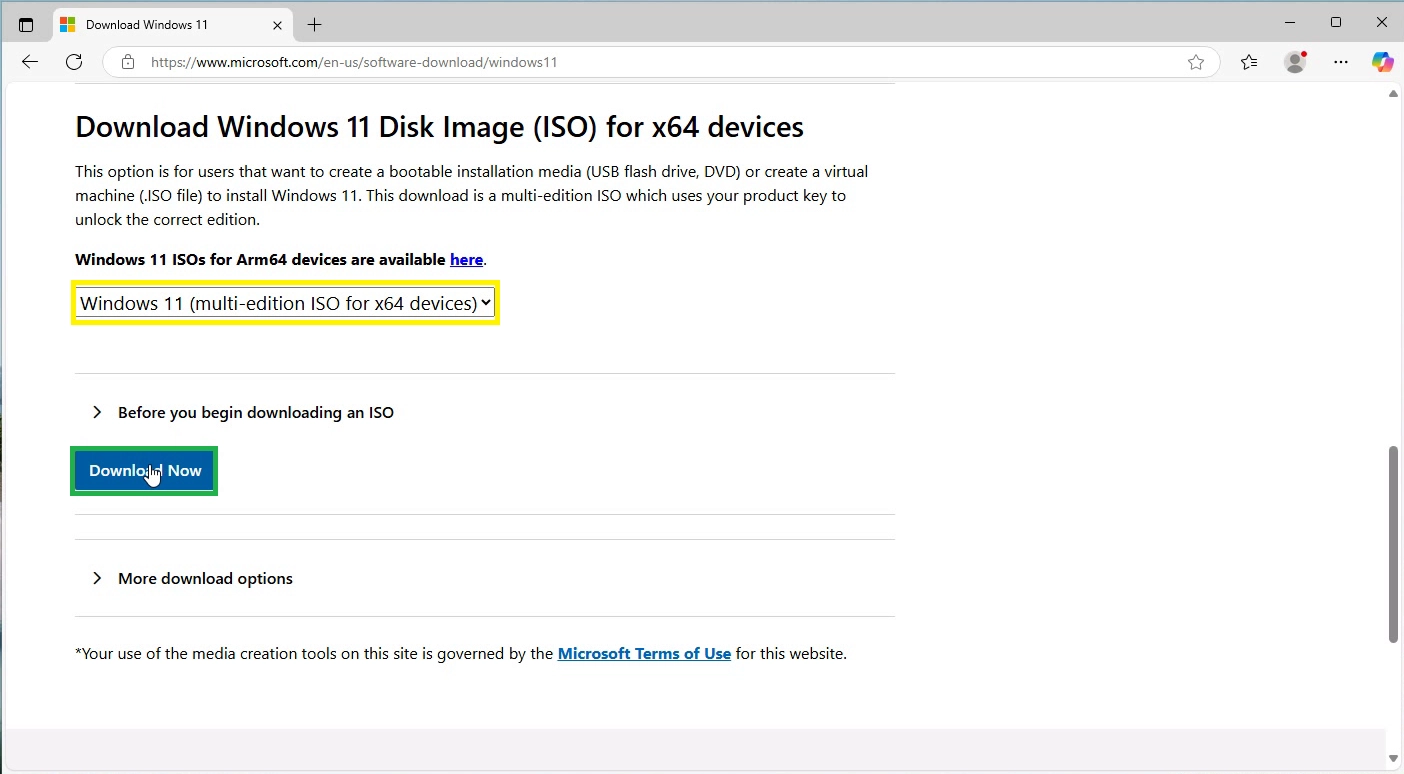The width and height of the screenshot is (1404, 774).
Task: Launch the Copilot icon in the toolbar
Action: coord(1383,62)
